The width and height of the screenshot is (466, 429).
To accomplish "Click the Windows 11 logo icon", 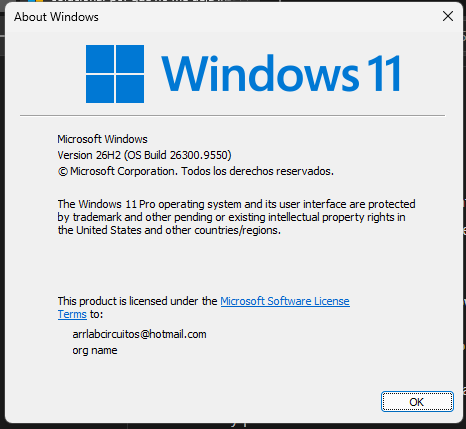I will [x=115, y=74].
